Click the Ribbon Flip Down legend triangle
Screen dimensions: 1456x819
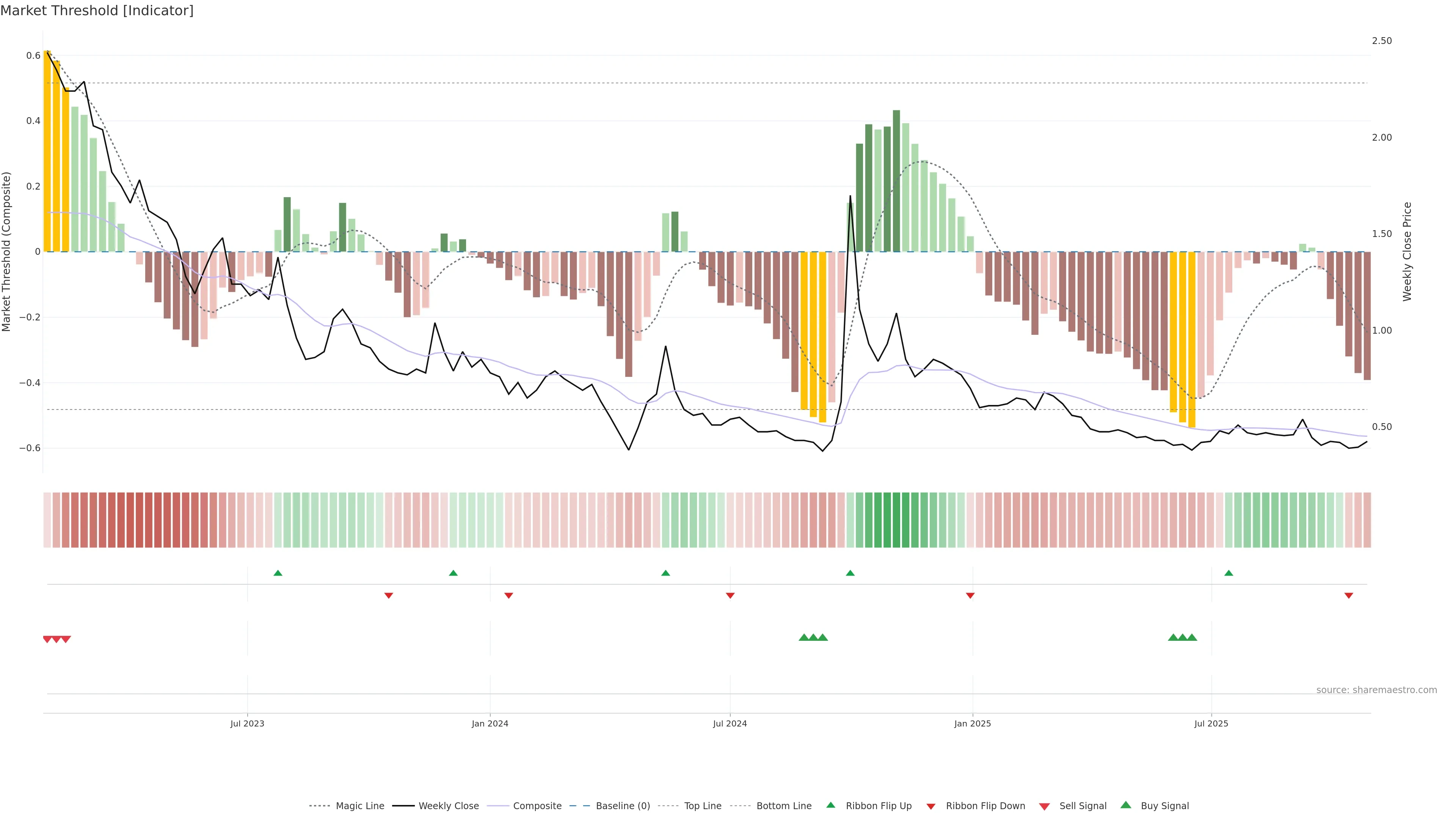[931, 806]
